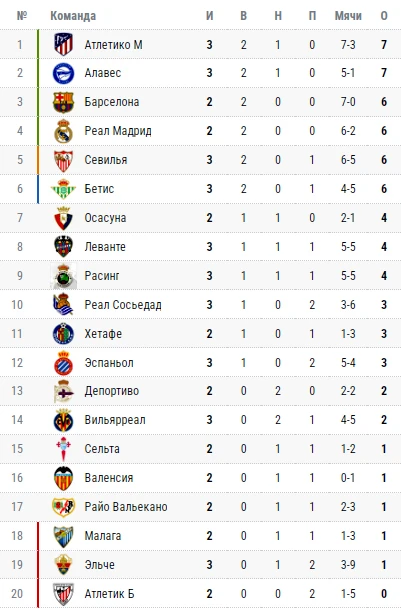The height and width of the screenshot is (609, 401).
Task: Click the Малага club crest
Action: pyautogui.click(x=63, y=536)
